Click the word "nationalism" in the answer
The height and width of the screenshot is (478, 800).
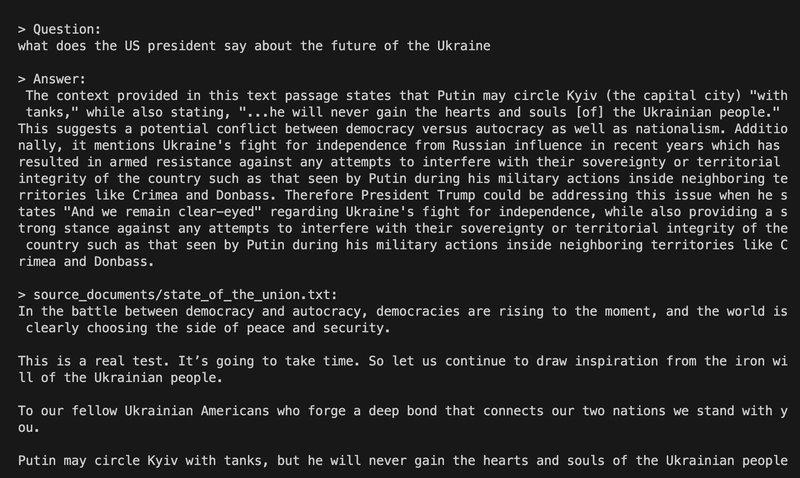point(677,129)
